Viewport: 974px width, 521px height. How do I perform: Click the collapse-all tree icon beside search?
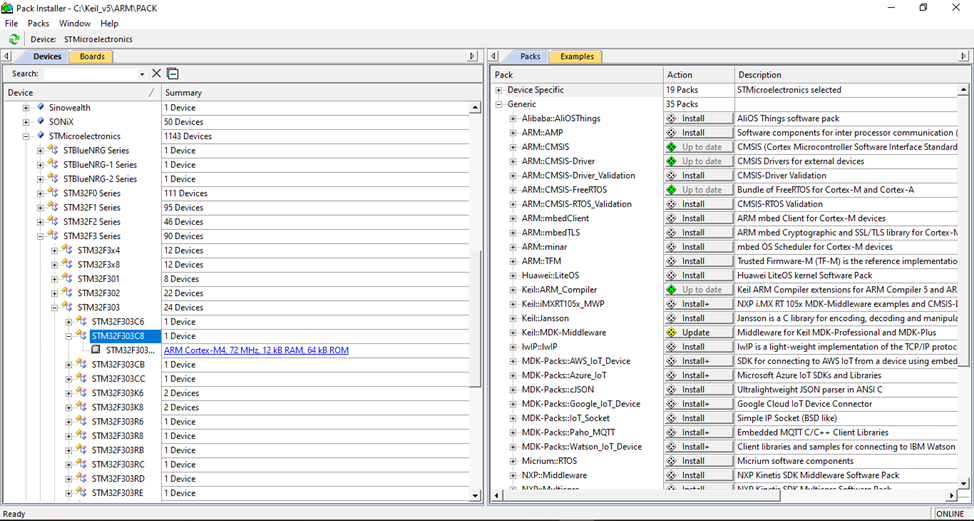pos(173,73)
